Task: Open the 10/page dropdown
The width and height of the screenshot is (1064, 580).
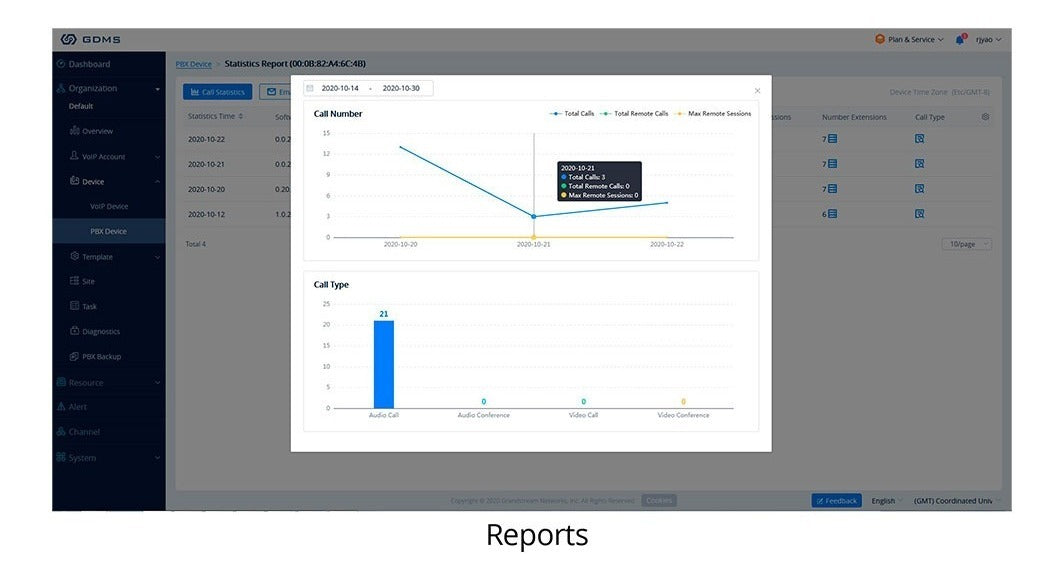Action: click(x=966, y=243)
